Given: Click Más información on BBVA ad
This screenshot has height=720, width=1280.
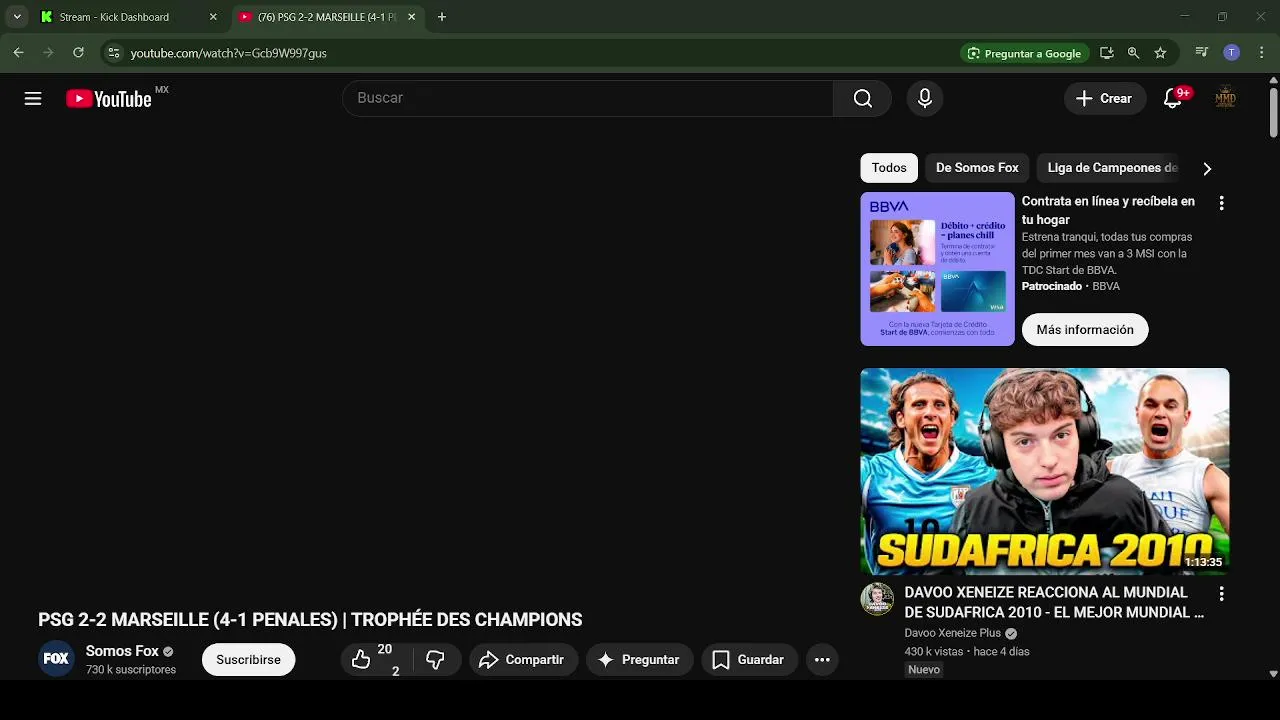Looking at the screenshot, I should (x=1085, y=330).
